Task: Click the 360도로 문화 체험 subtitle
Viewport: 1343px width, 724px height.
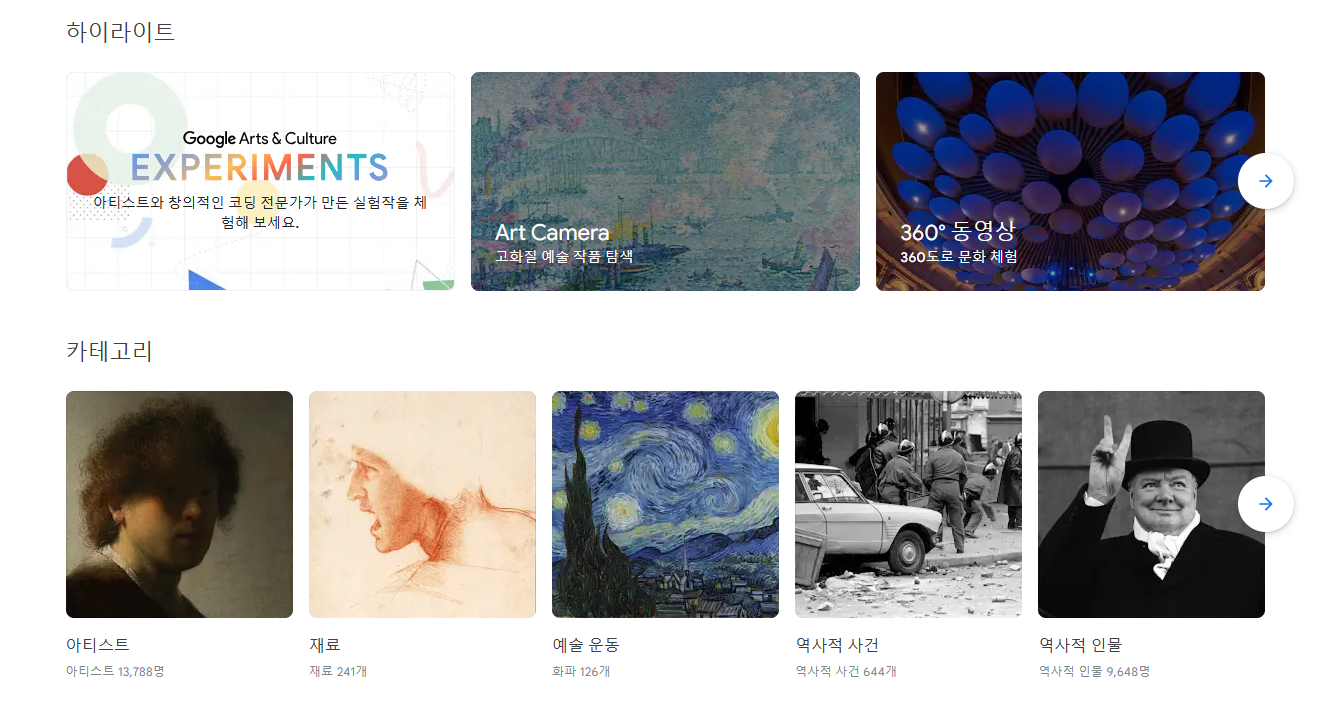Action: (958, 256)
